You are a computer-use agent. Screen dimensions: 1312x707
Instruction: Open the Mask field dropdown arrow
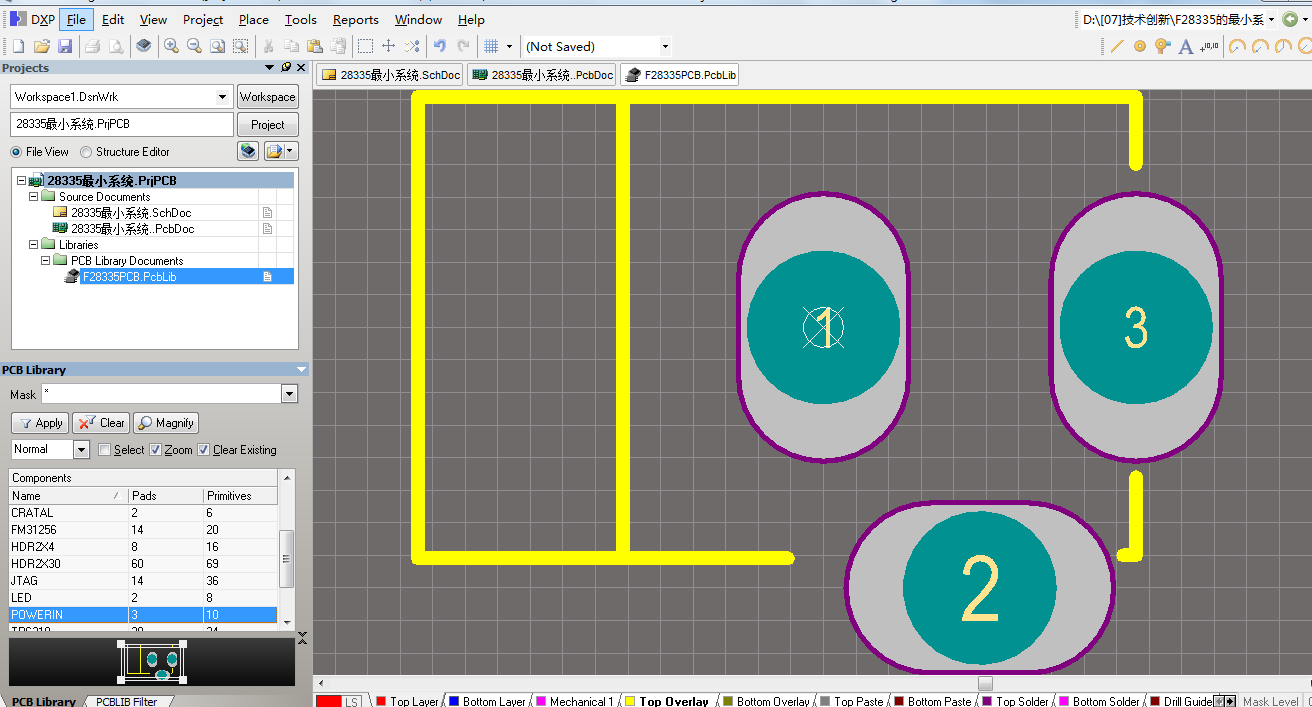[290, 394]
